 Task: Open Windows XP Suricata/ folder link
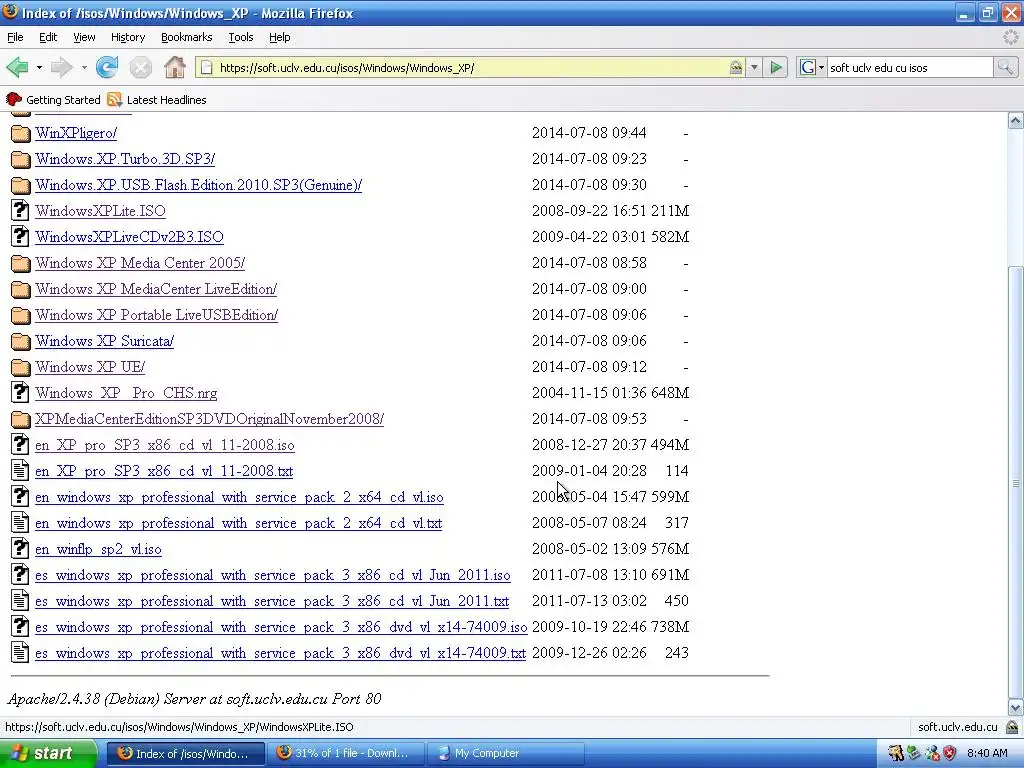[x=104, y=341]
